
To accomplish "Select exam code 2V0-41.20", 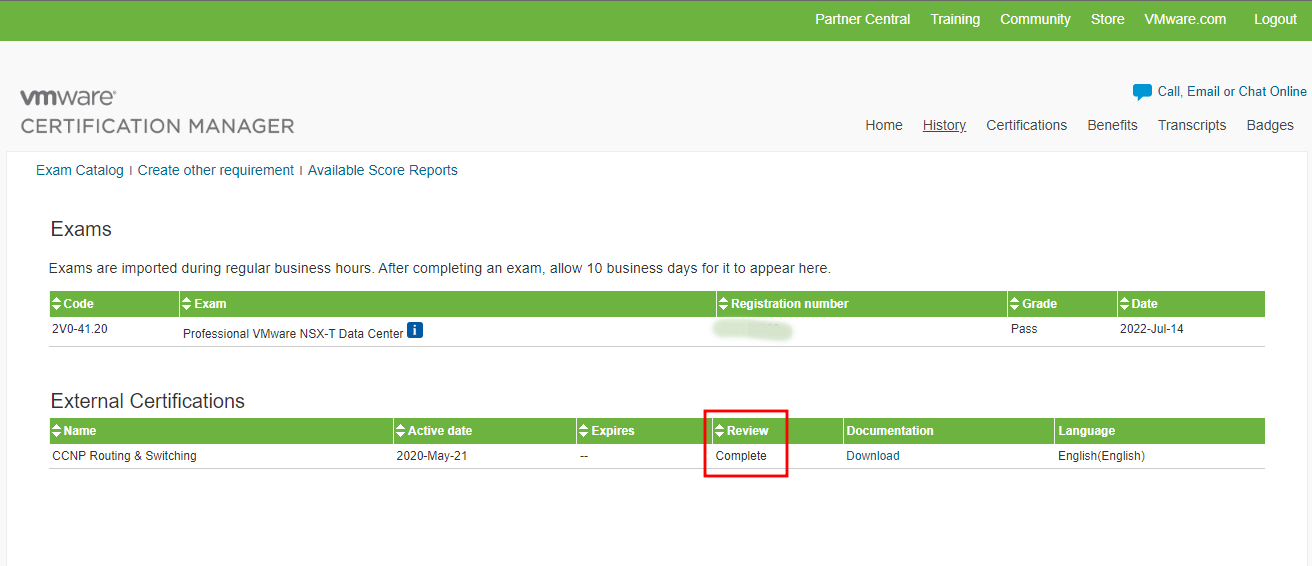I will click(80, 329).
